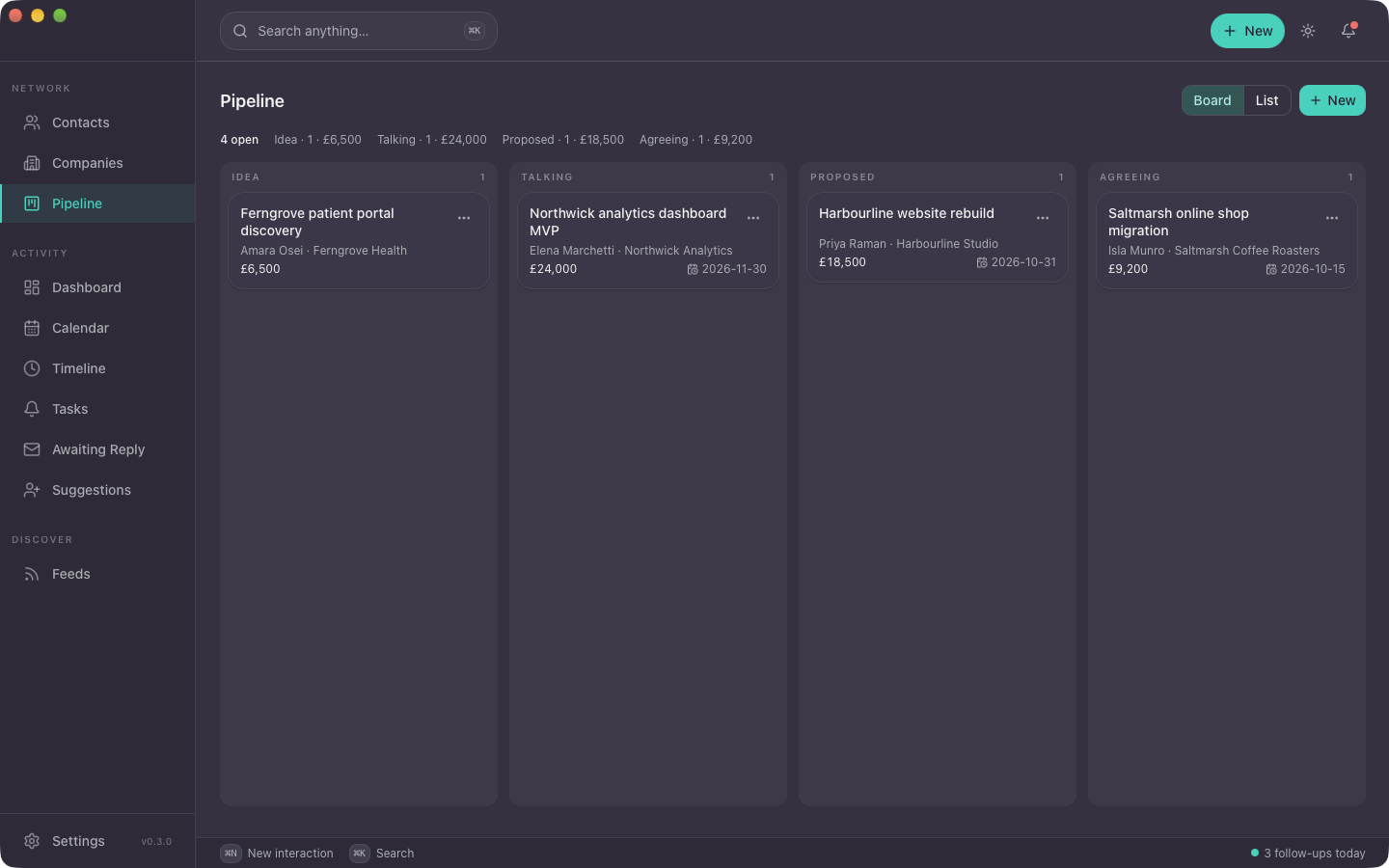This screenshot has height=868, width=1389.
Task: Open the notifications bell
Action: click(x=1348, y=31)
